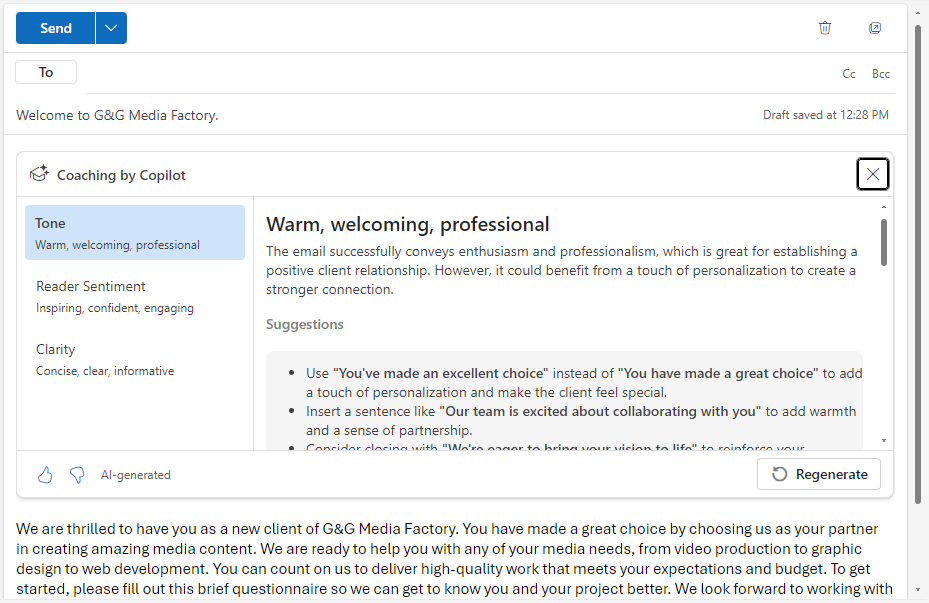Give thumbs down feedback on the AI coaching
Image resolution: width=929 pixels, height=603 pixels.
[77, 474]
